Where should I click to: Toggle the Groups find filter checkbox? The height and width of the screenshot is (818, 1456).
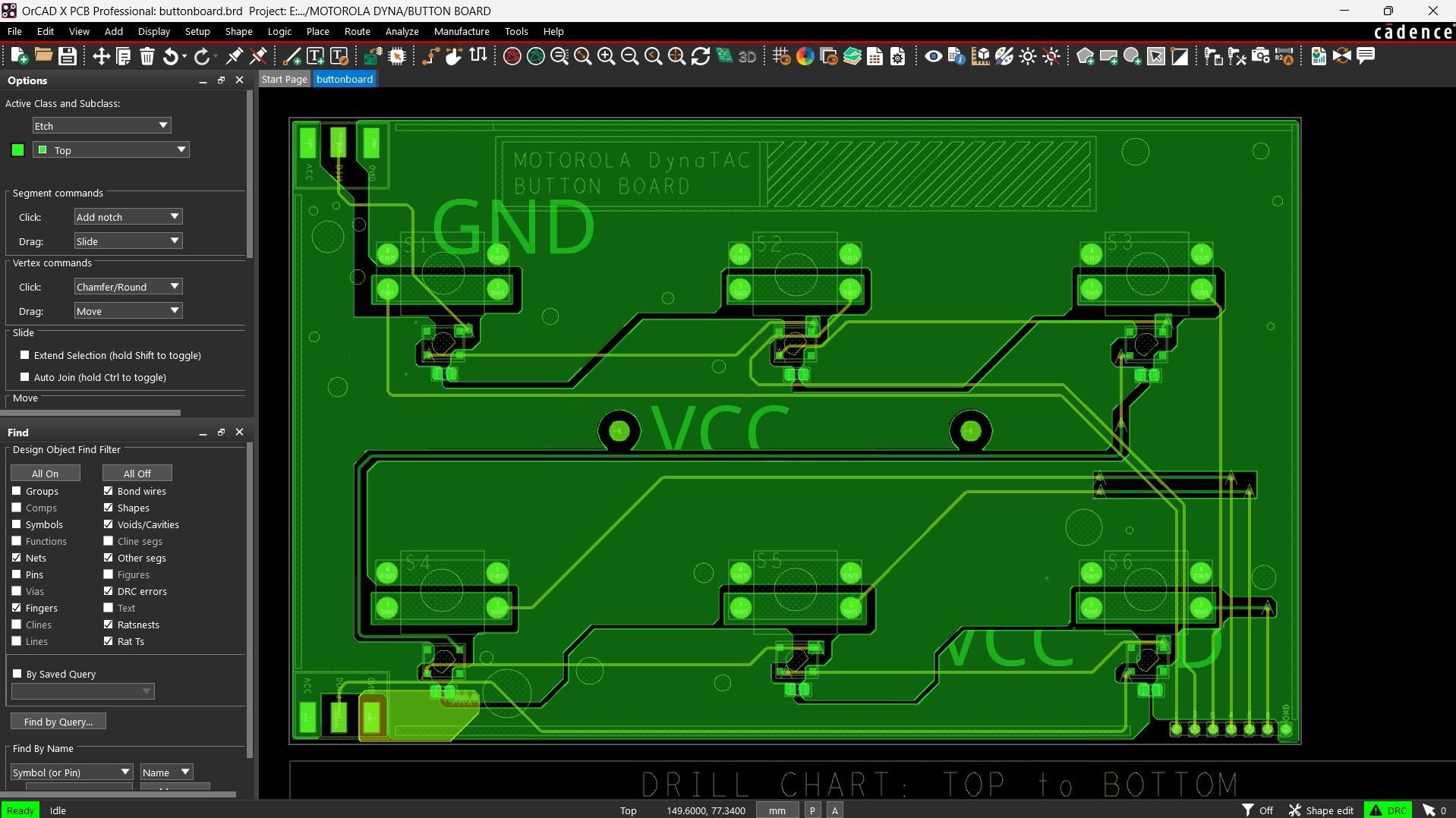click(x=17, y=491)
